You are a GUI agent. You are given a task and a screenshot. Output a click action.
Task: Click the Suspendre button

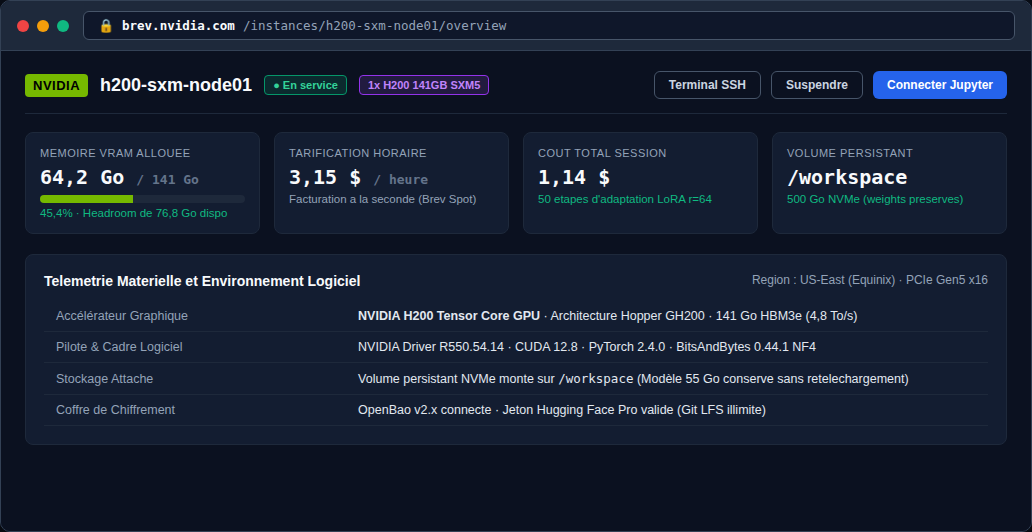[817, 85]
